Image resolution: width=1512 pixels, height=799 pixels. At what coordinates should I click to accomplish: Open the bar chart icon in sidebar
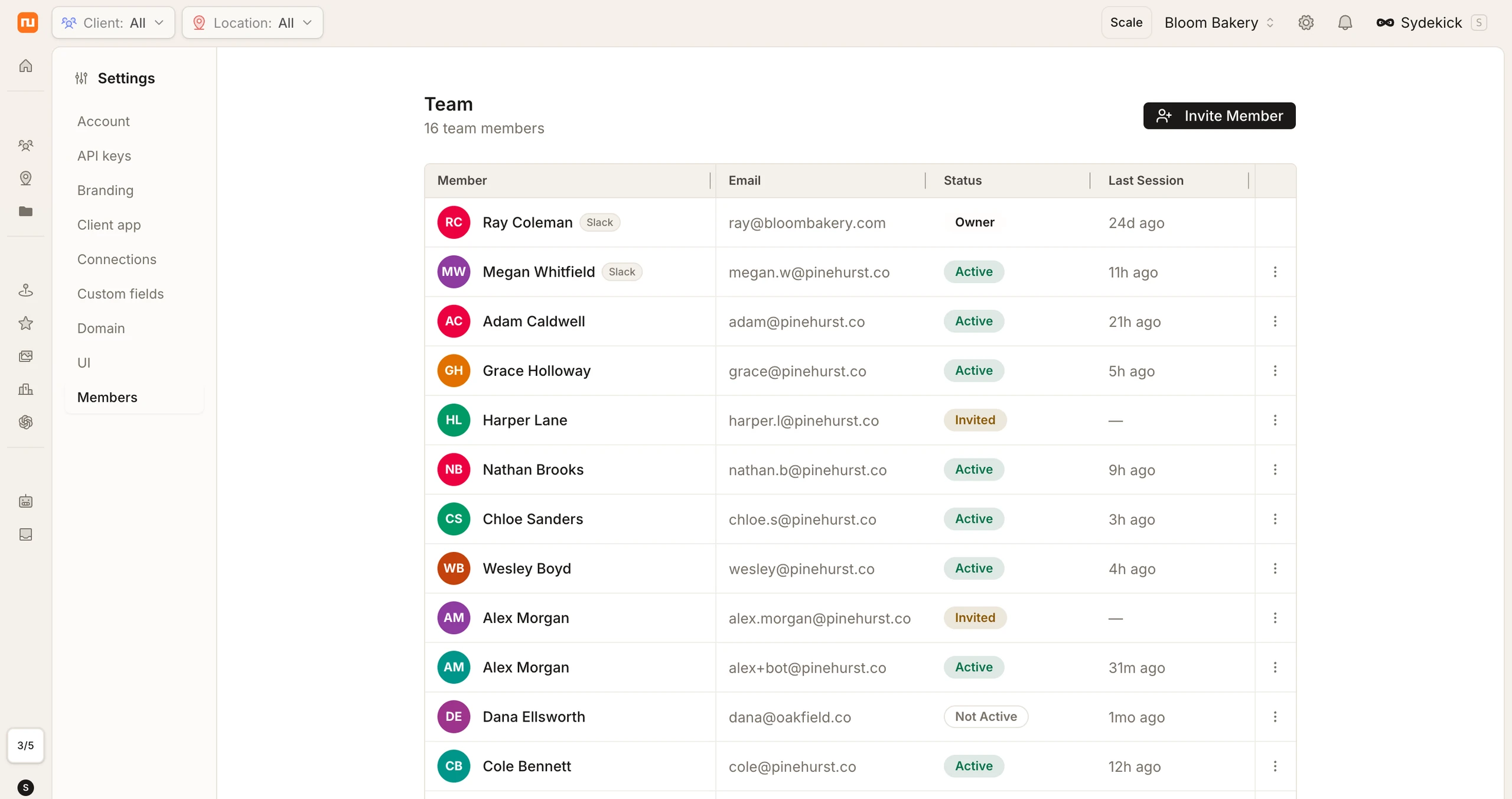click(x=25, y=389)
